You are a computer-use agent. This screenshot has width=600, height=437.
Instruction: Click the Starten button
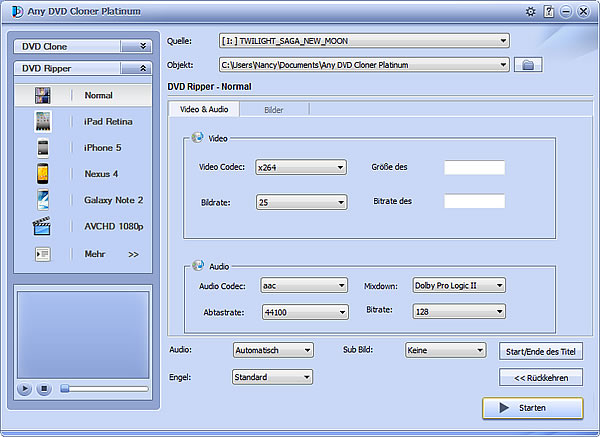(533, 408)
